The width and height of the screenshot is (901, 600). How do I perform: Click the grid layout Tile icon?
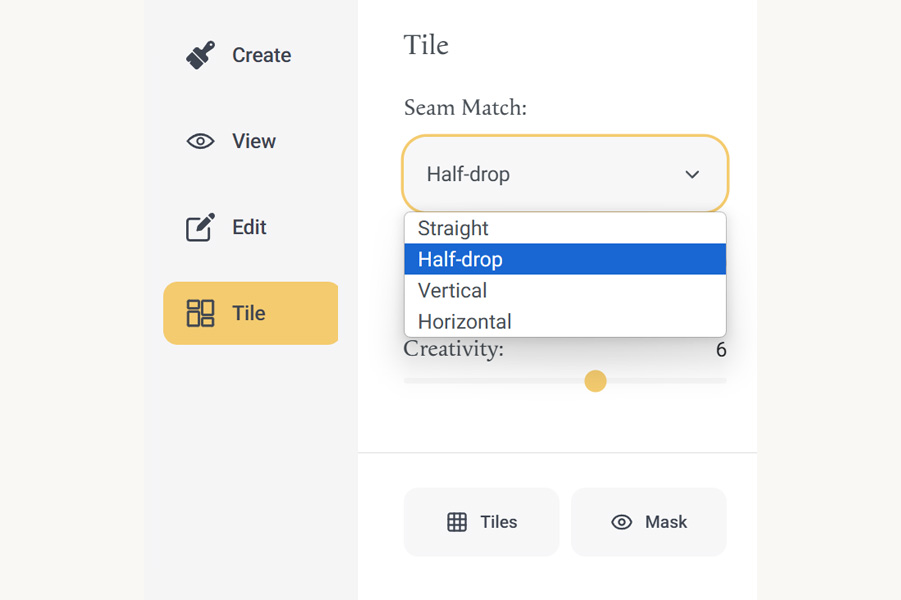pos(201,313)
